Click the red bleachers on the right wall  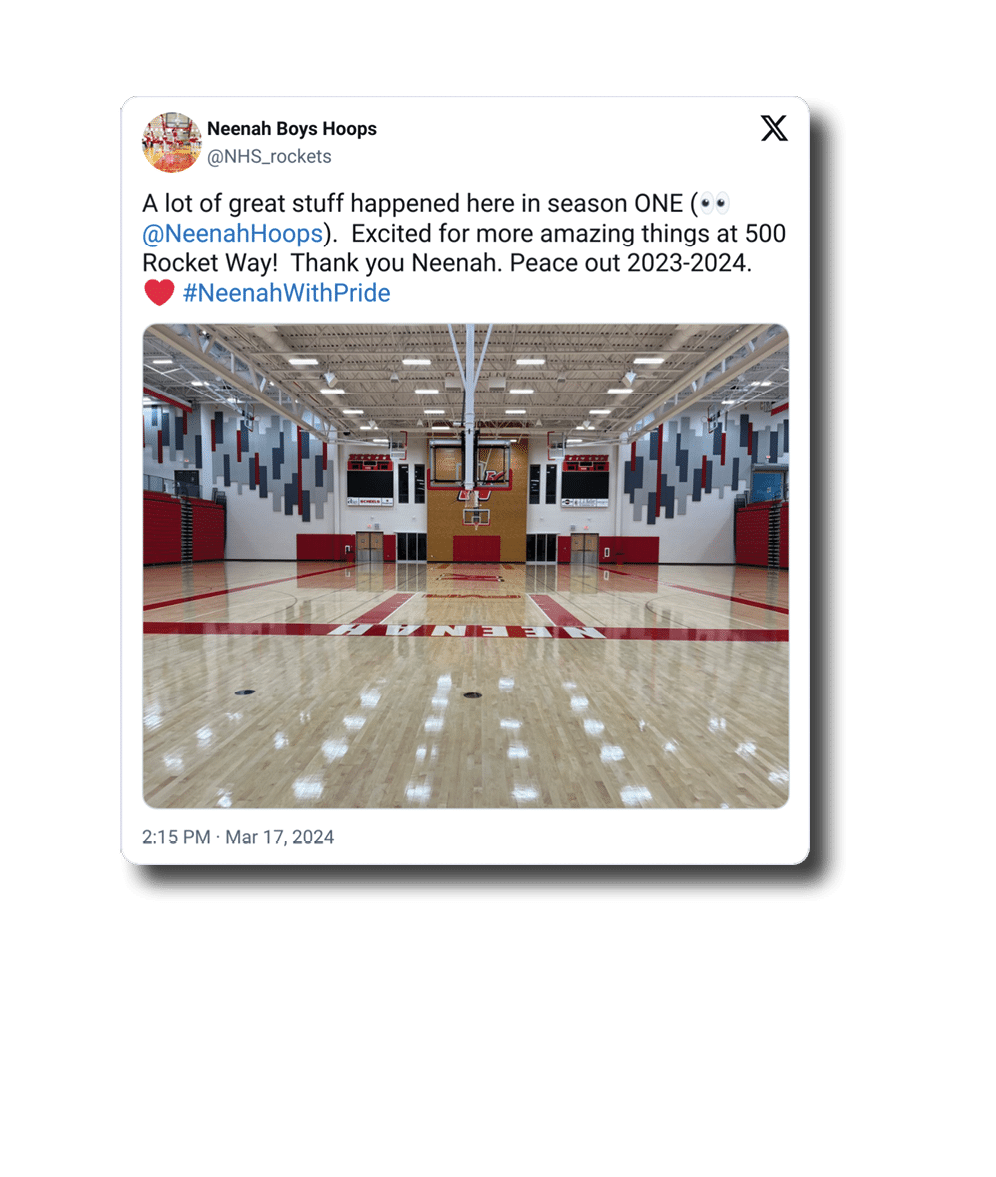click(x=761, y=534)
